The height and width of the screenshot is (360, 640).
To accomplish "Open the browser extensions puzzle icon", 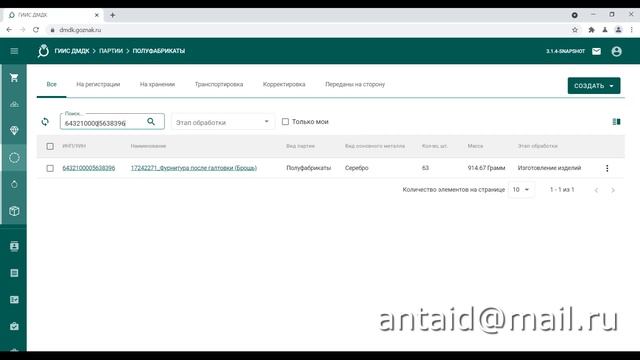I will [591, 30].
